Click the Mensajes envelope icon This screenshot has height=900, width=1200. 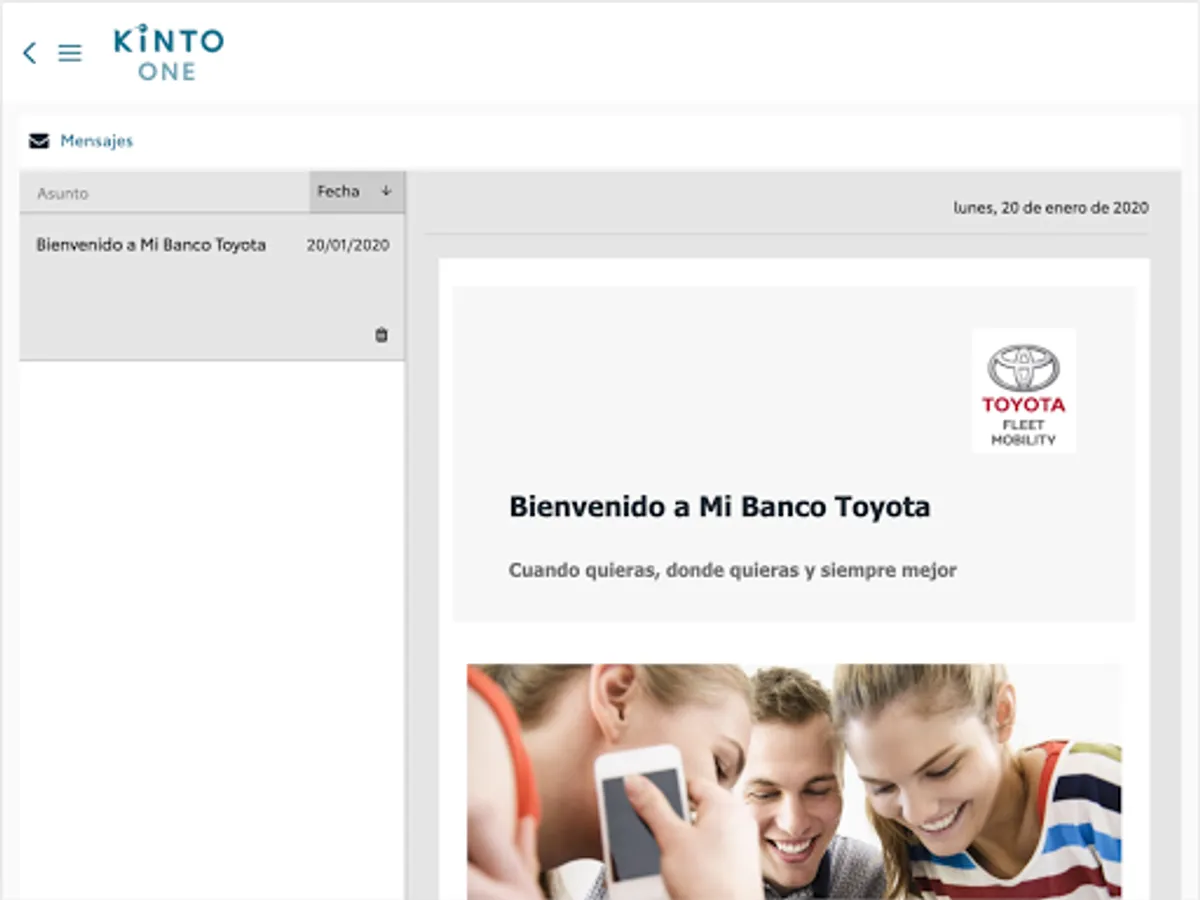coord(39,141)
